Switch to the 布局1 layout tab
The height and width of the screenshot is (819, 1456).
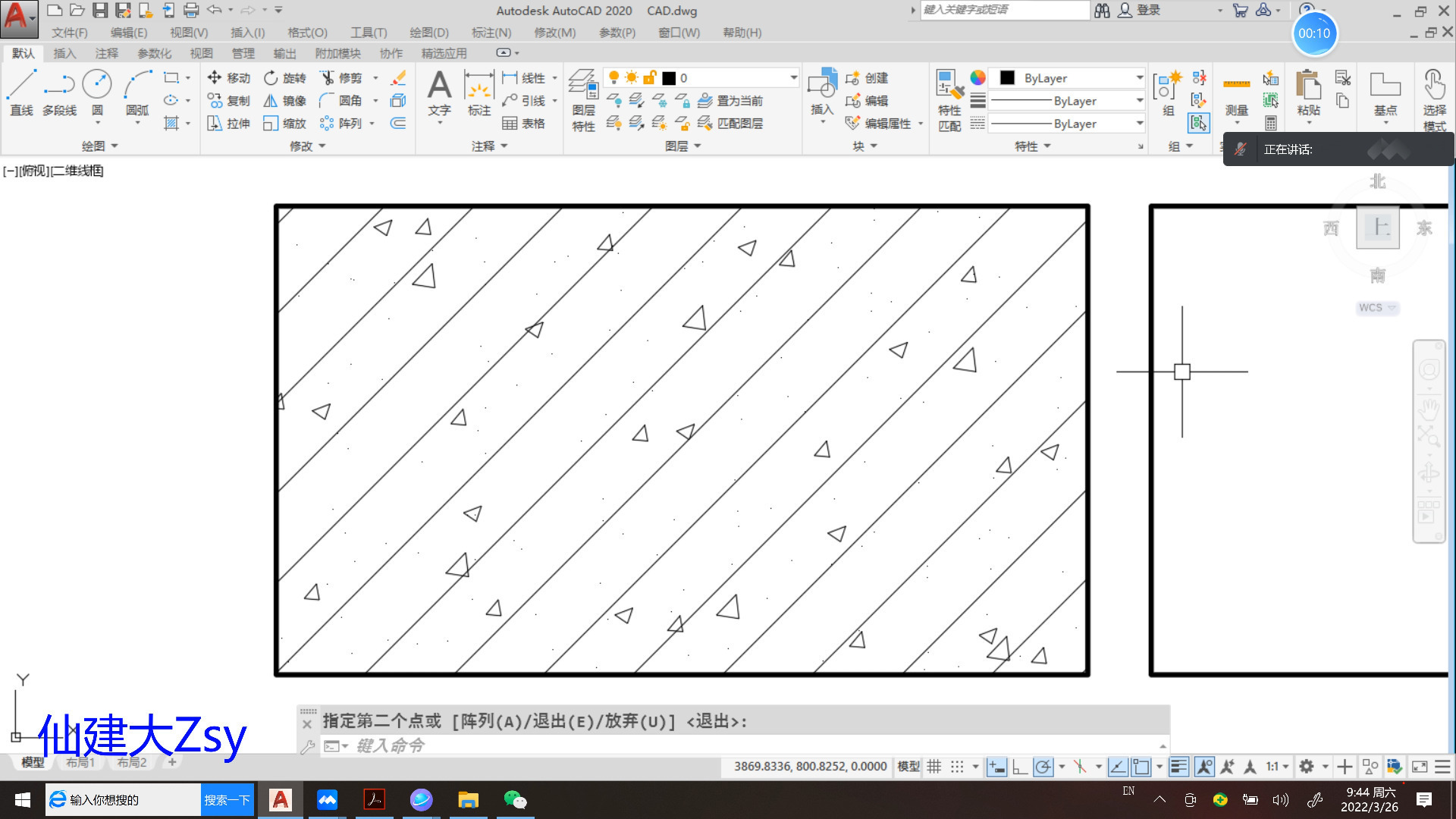pos(80,761)
